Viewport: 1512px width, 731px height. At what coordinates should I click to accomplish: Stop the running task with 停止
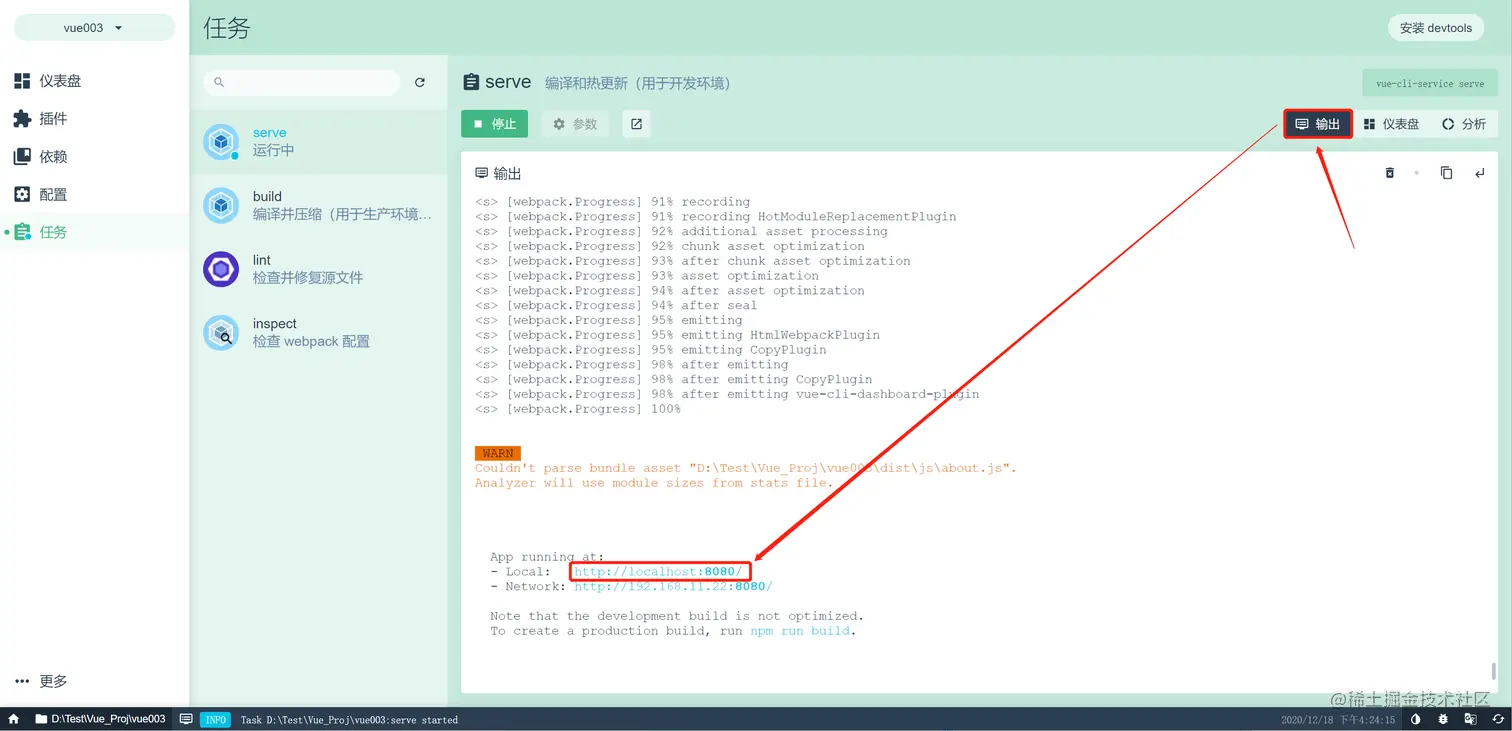494,124
